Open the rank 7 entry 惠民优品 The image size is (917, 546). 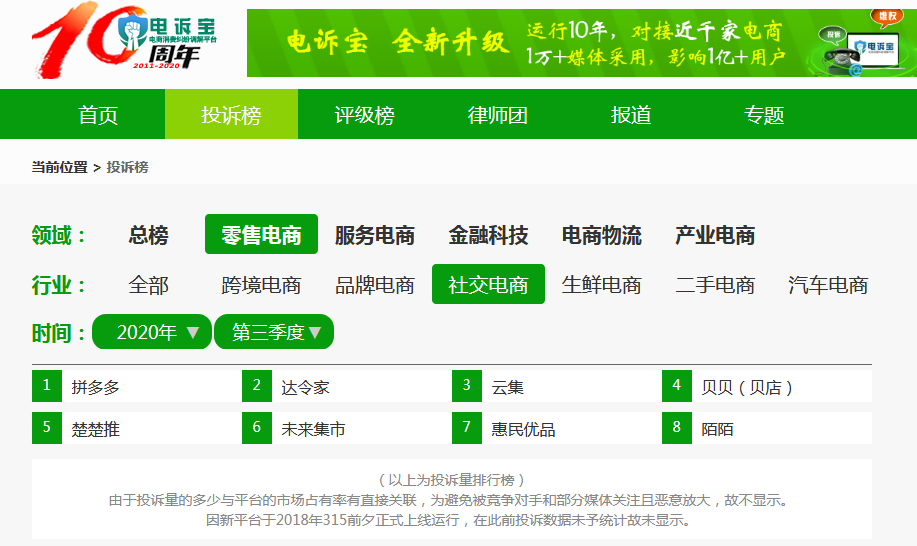point(523,429)
